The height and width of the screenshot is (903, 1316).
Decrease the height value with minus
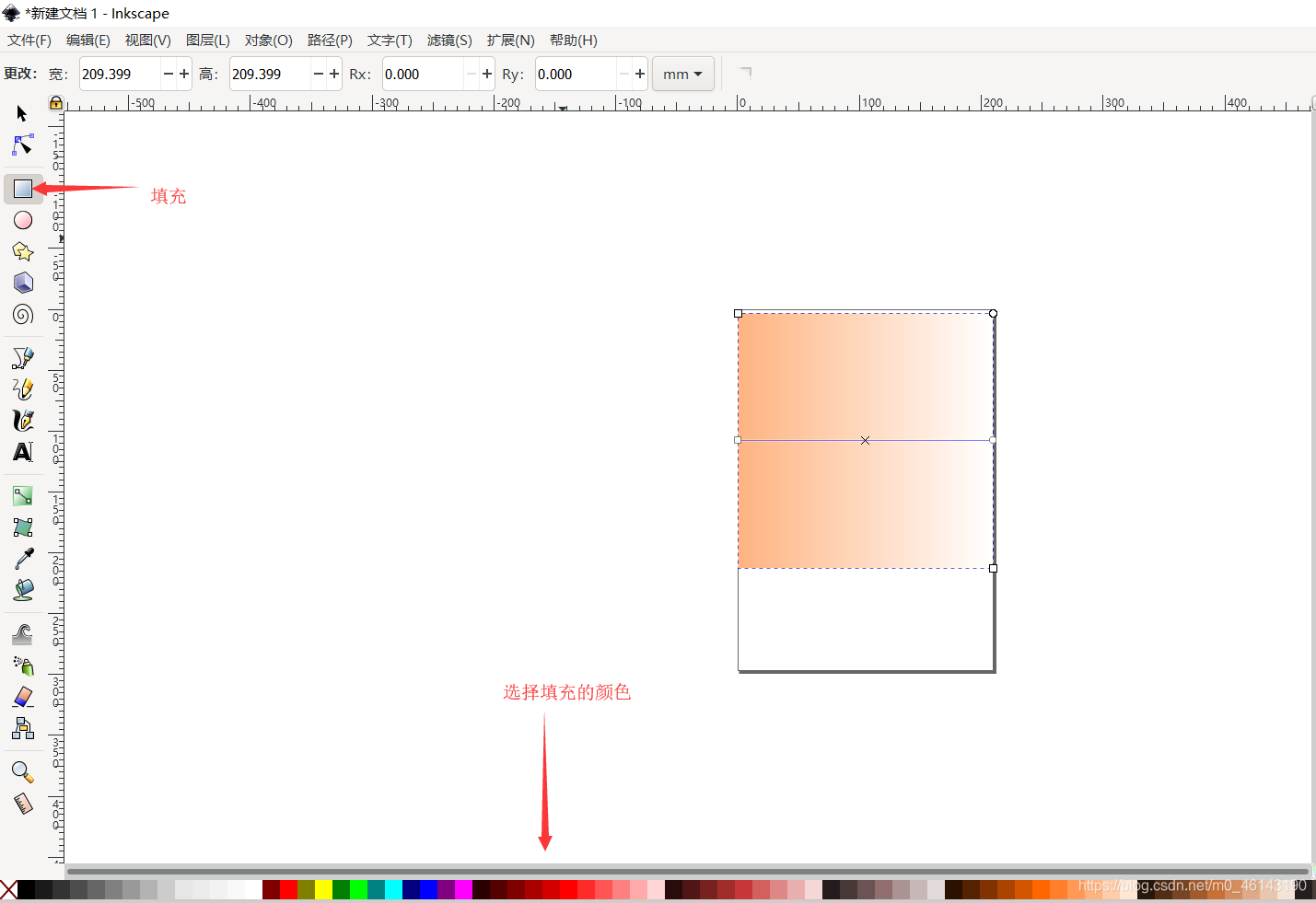319,74
